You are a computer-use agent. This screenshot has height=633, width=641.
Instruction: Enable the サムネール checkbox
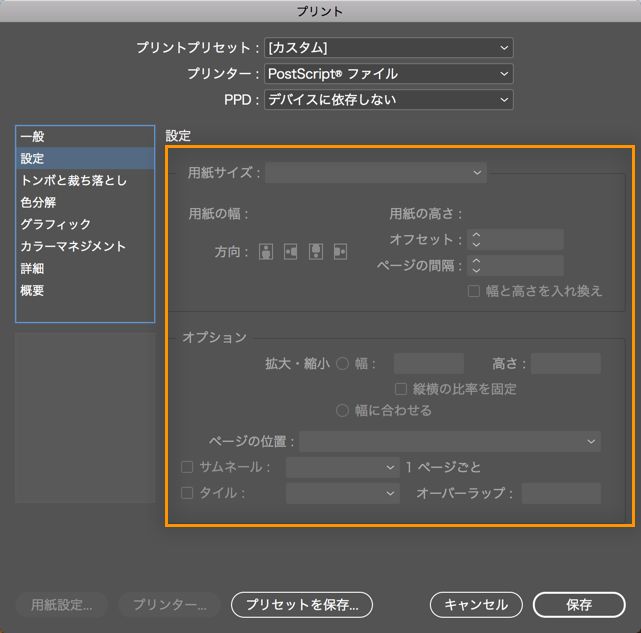[x=187, y=467]
